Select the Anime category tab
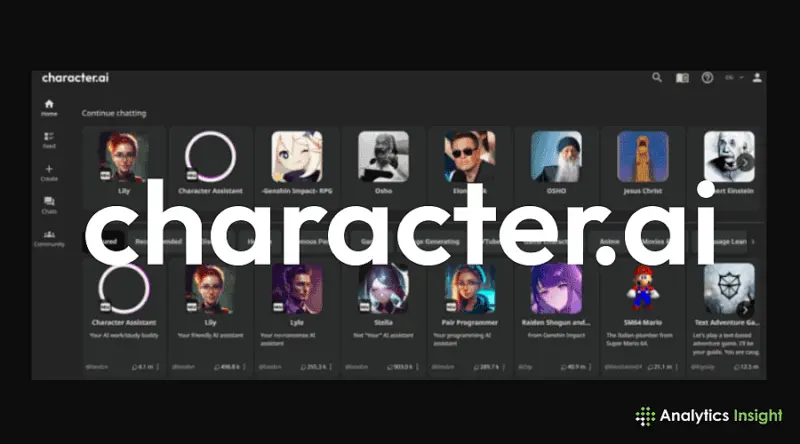This screenshot has width=800, height=444. coord(610,241)
